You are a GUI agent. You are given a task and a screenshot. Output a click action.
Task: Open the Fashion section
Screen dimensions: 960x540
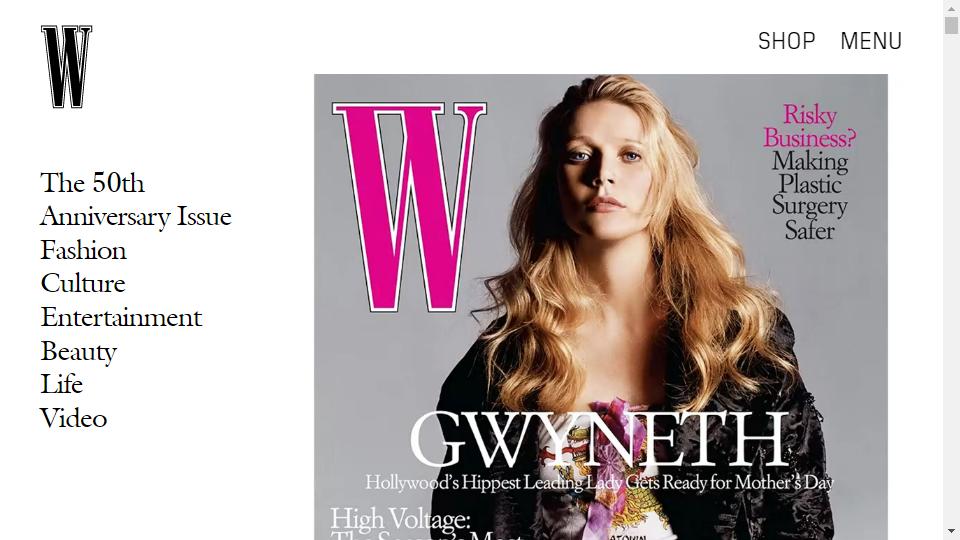(83, 250)
